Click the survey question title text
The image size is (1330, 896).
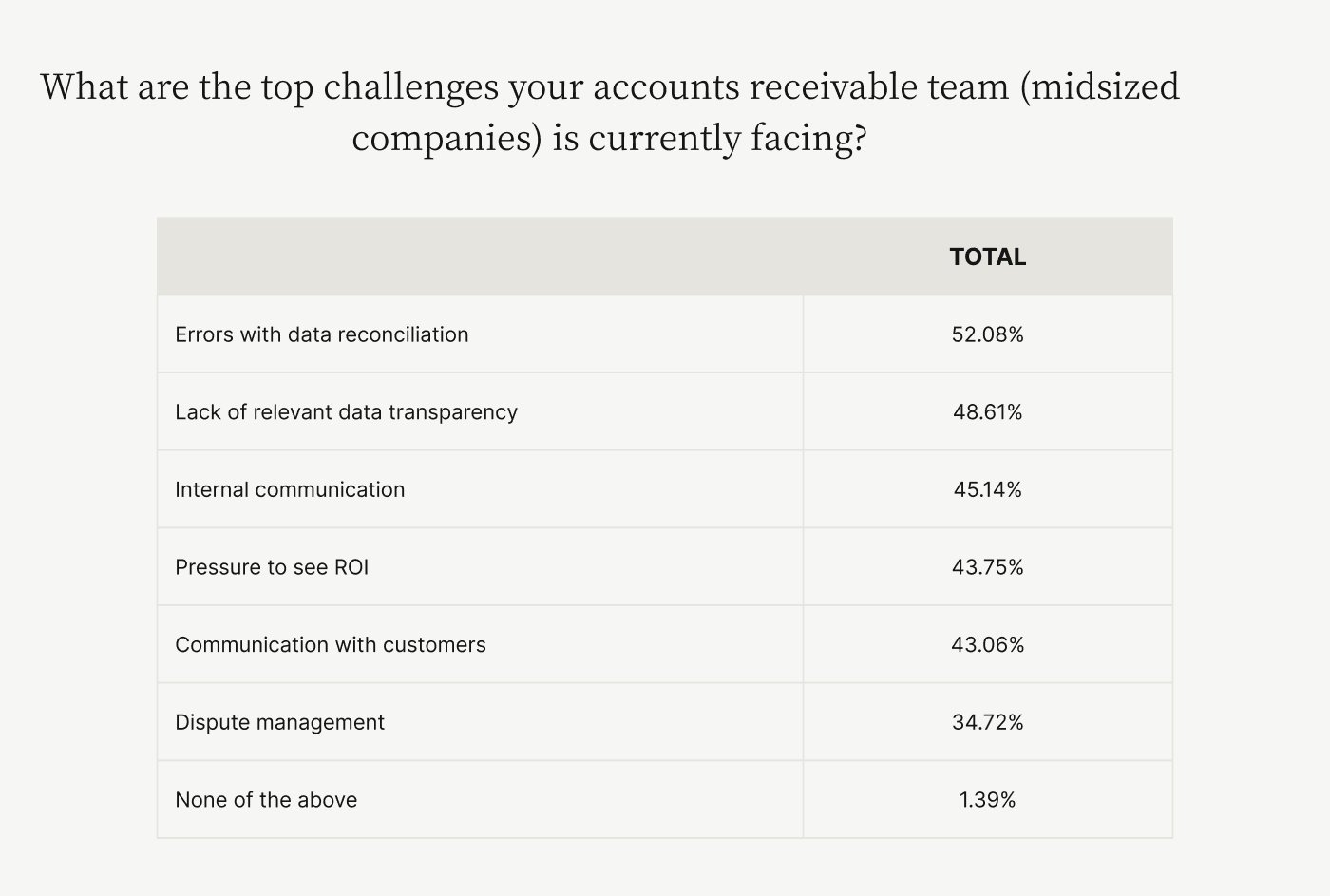[610, 112]
